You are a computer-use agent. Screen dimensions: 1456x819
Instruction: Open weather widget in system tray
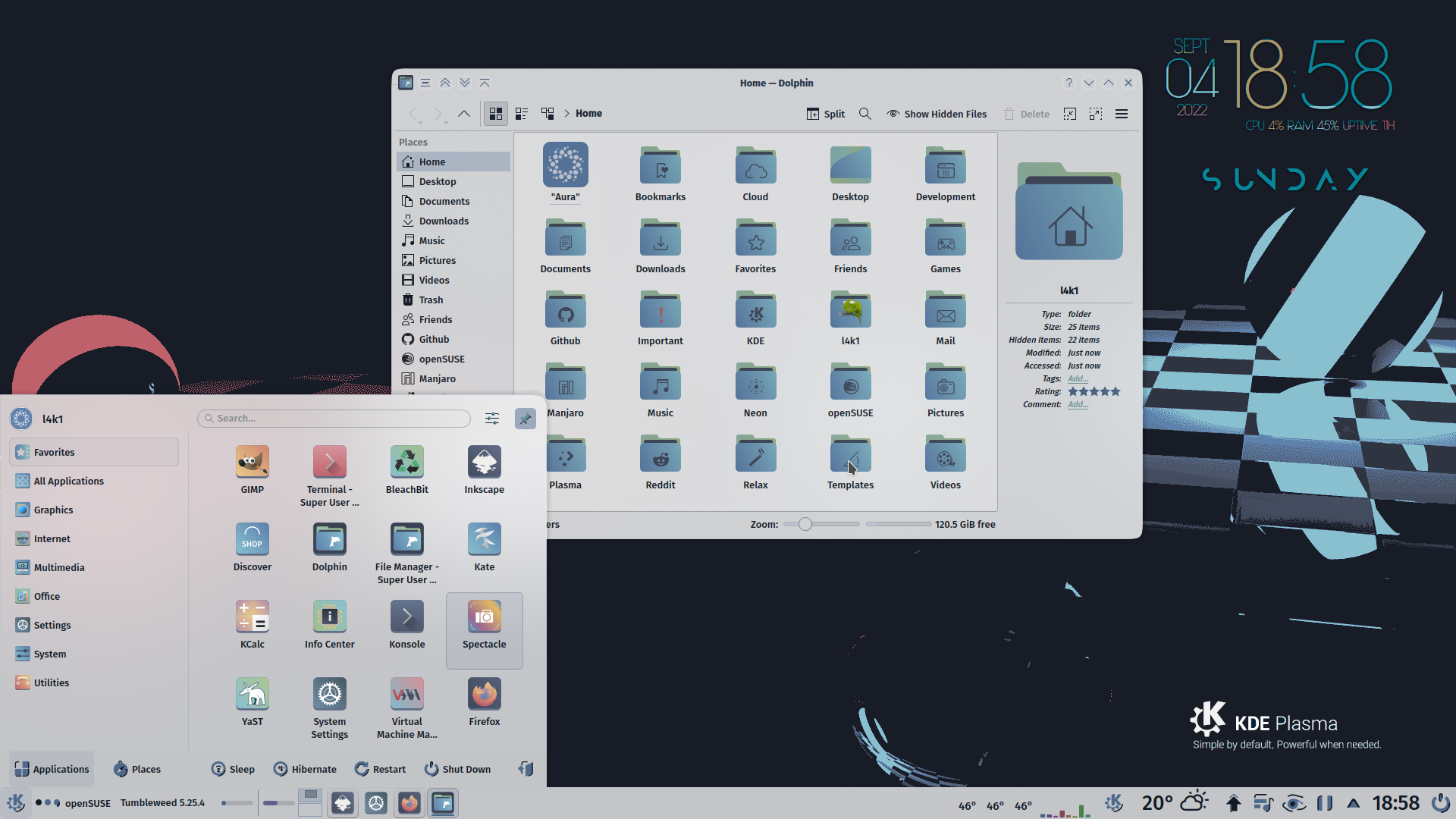tap(1175, 803)
